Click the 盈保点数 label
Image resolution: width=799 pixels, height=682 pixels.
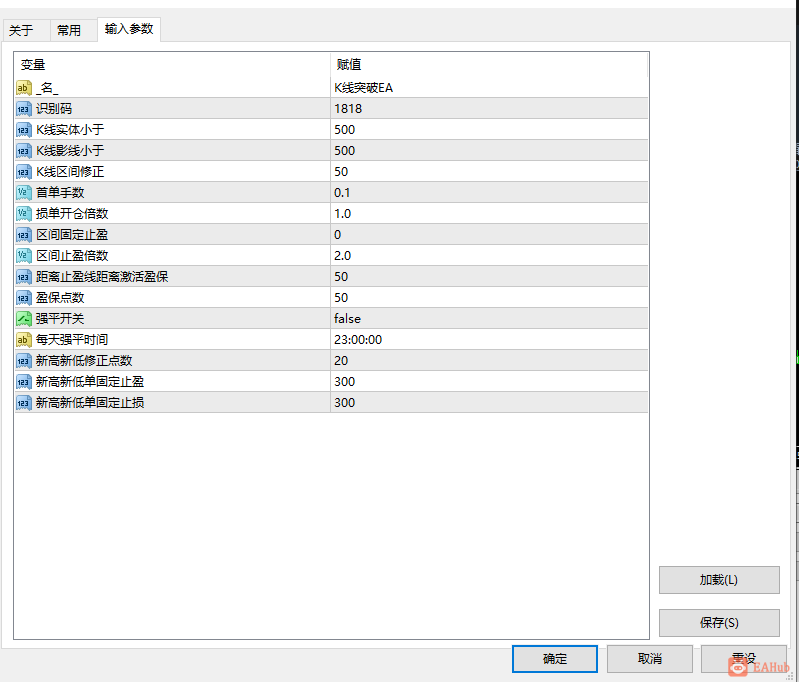click(60, 298)
